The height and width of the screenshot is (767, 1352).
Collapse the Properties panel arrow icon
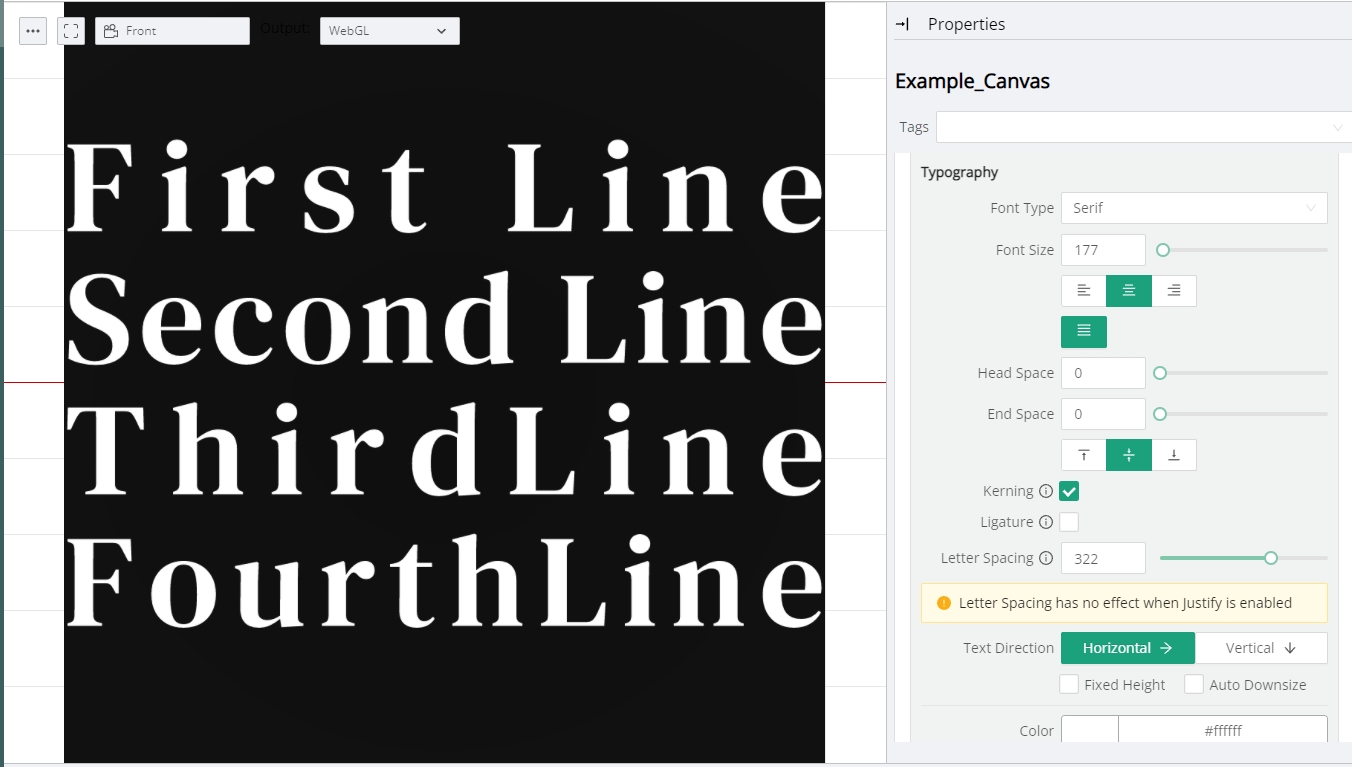[x=902, y=24]
